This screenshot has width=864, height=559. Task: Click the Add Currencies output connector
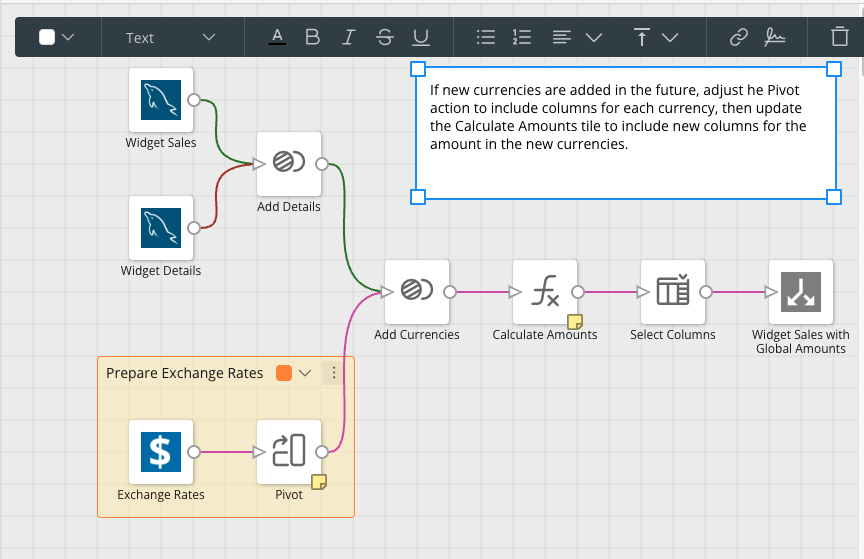450,292
